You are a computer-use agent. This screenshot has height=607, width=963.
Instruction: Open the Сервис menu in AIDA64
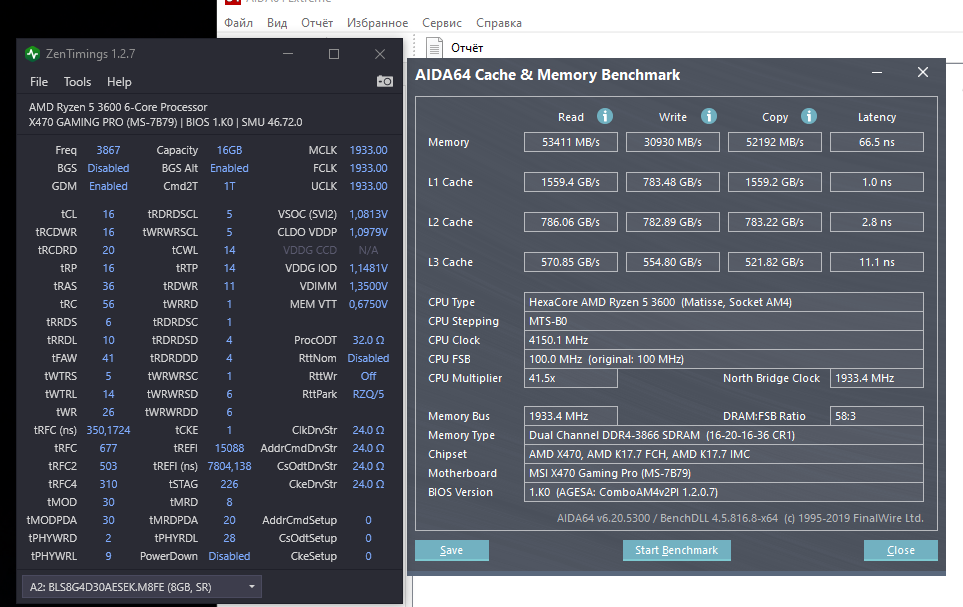[x=442, y=23]
